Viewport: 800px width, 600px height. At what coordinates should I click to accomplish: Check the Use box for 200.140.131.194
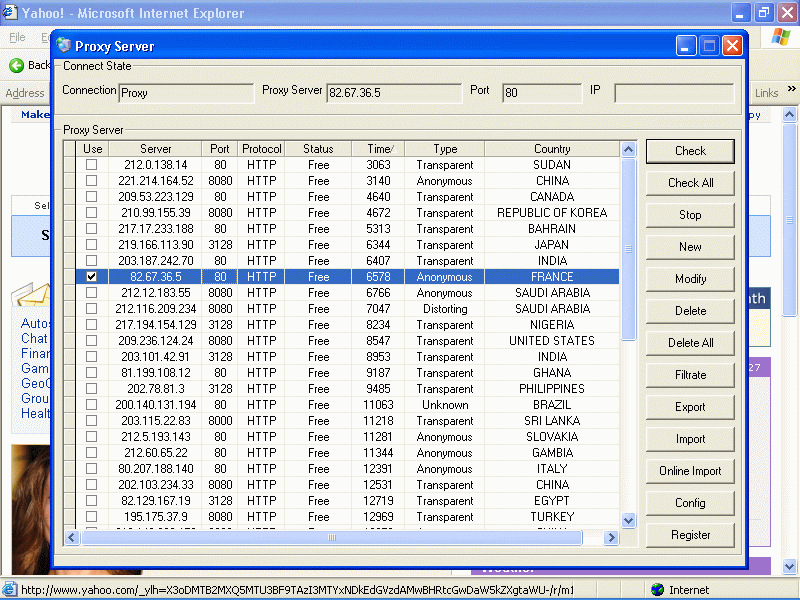pyautogui.click(x=91, y=405)
